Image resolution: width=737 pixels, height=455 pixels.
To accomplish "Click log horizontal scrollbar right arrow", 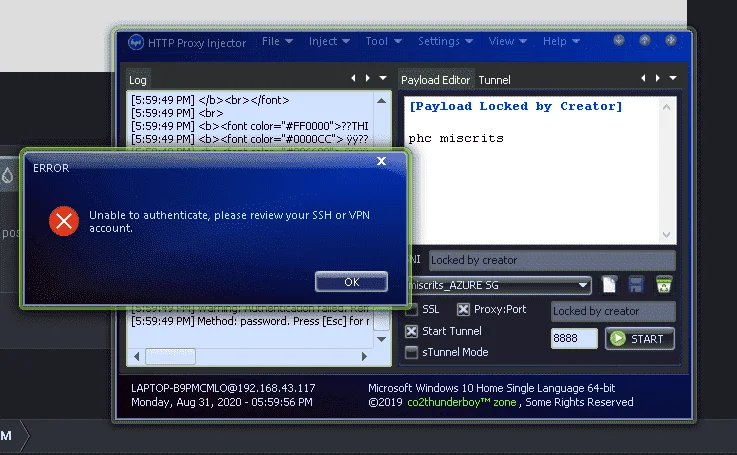I will (364, 356).
